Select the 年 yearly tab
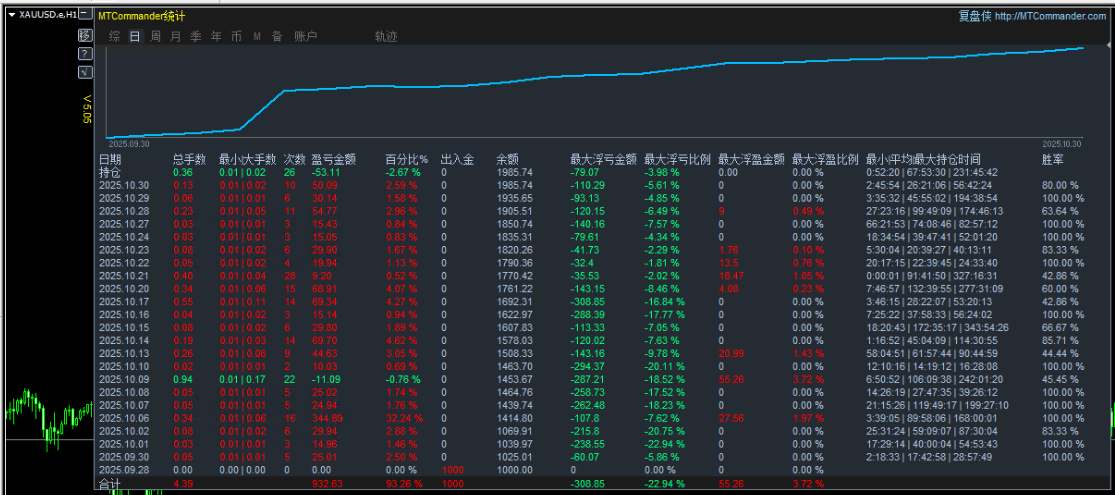The image size is (1115, 495). click(216, 37)
